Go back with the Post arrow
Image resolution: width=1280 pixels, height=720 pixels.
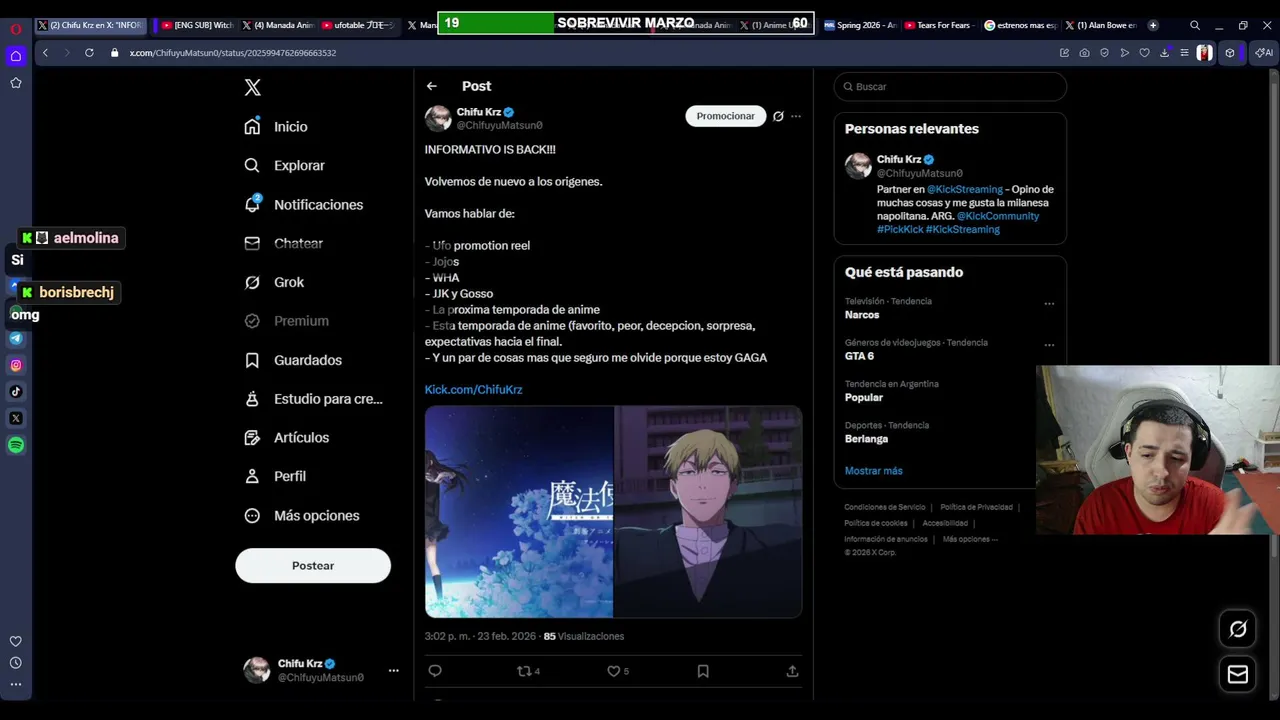click(x=431, y=86)
